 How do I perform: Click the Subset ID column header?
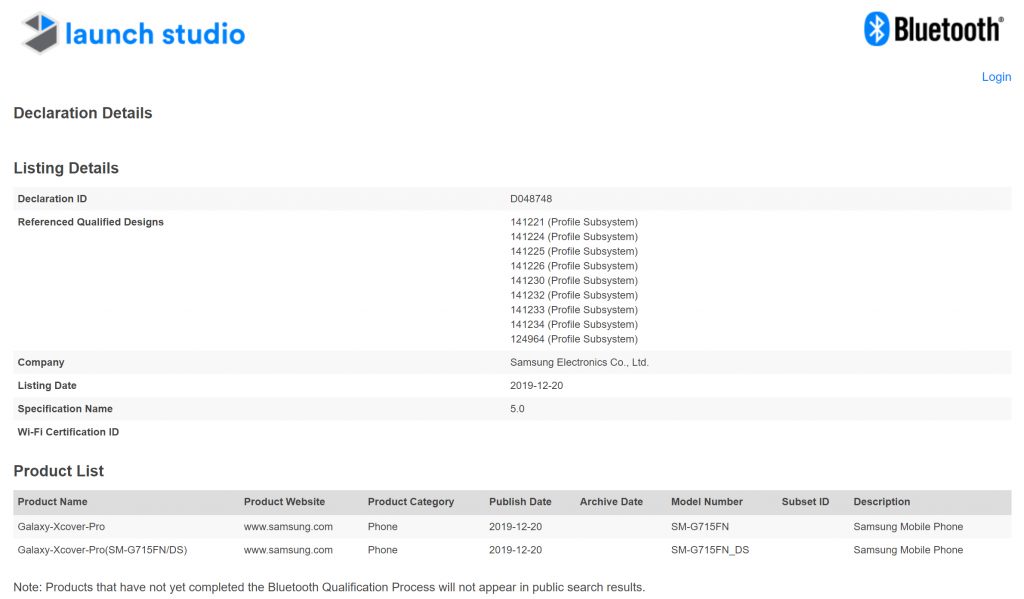click(805, 502)
